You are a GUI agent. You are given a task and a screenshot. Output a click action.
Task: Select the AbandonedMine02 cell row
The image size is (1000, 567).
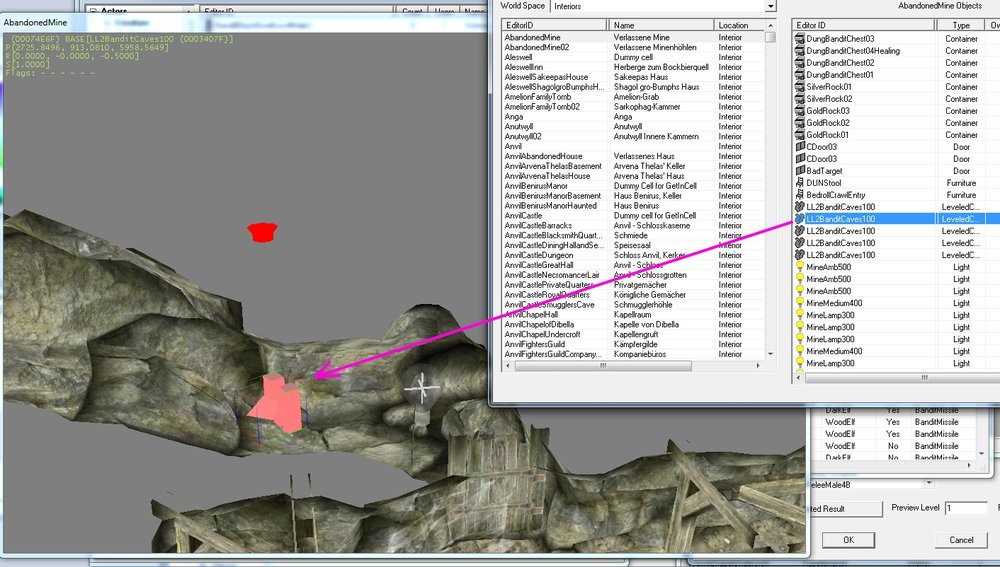point(633,48)
